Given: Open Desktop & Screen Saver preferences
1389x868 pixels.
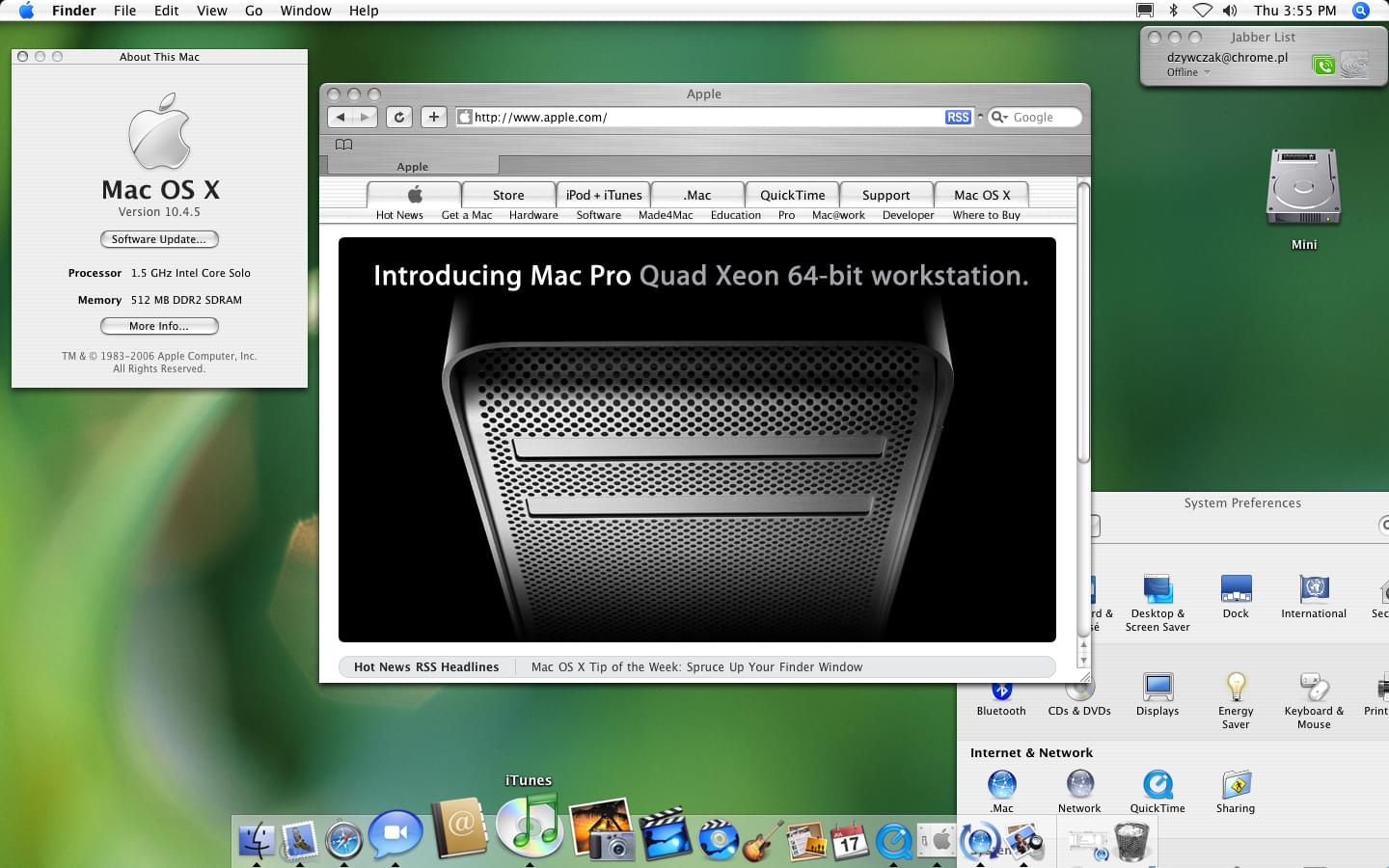Looking at the screenshot, I should [1157, 604].
